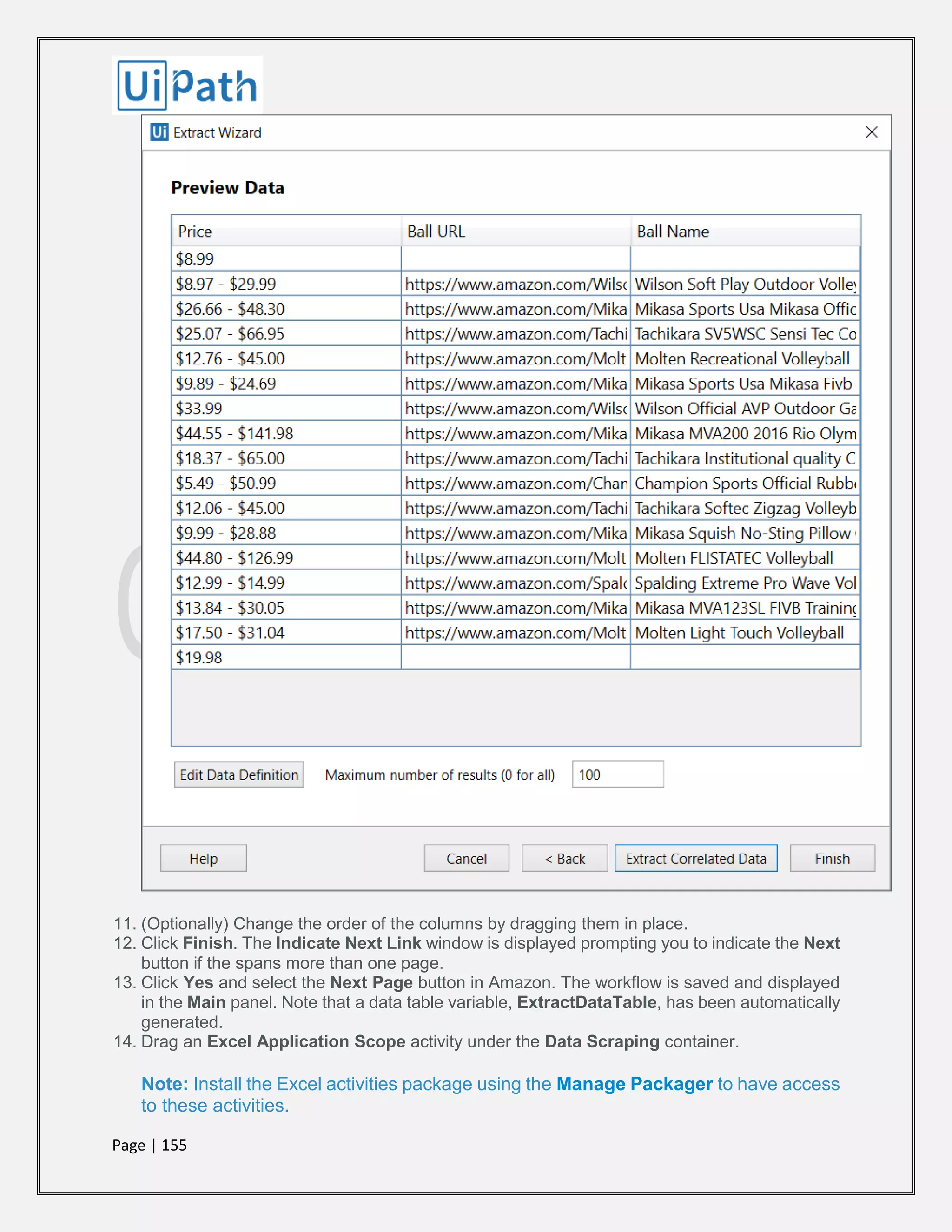Screen dimensions: 952x1232
Task: Select the $12.99 - $14.99 price cell
Action: (286, 583)
